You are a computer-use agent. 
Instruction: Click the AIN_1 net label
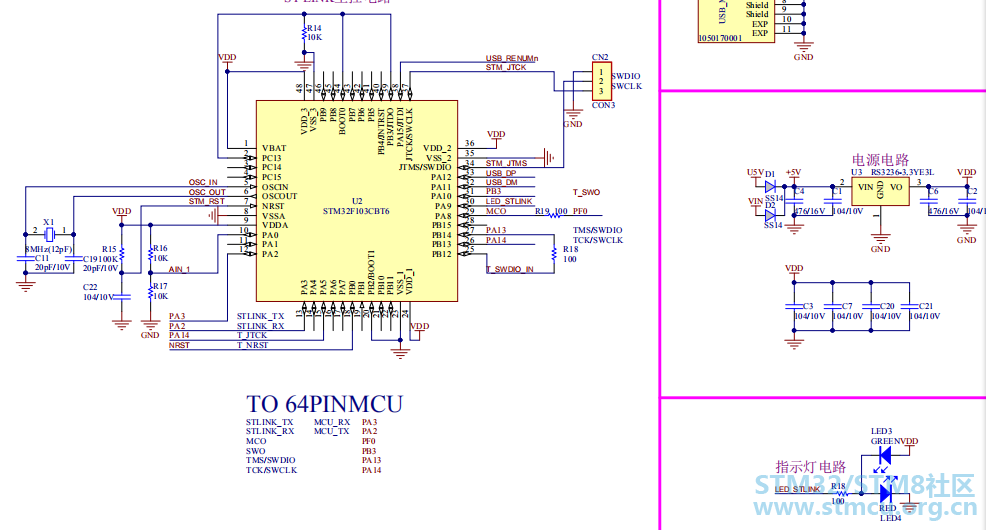(179, 270)
